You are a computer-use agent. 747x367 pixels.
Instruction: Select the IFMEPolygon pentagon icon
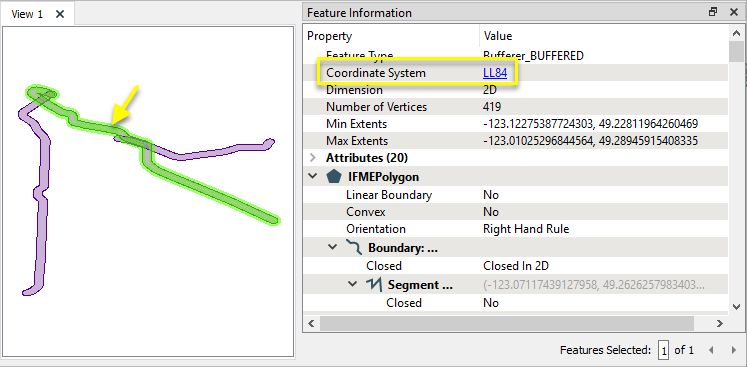tap(333, 176)
